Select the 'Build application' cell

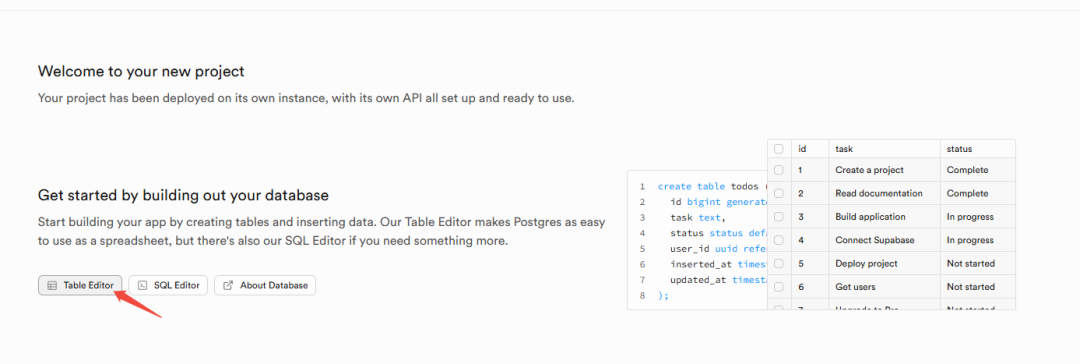tap(884, 216)
